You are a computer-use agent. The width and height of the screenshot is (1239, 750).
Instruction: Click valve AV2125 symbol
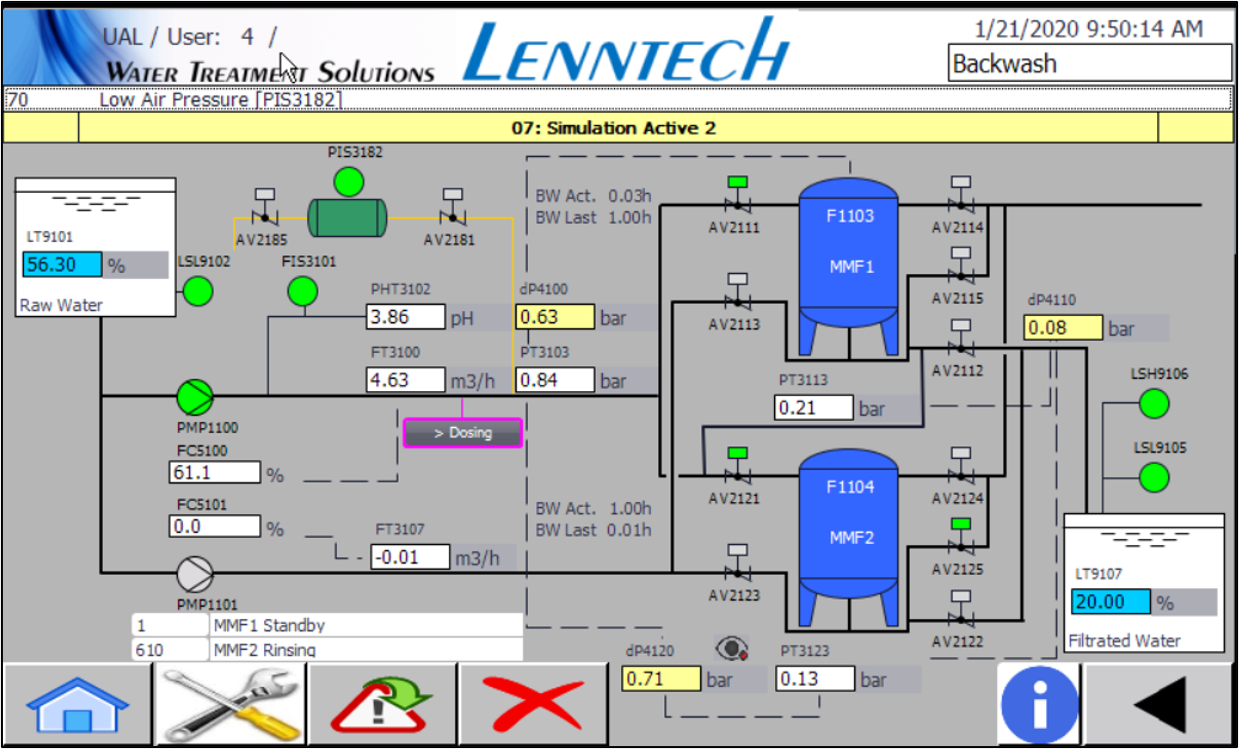[960, 539]
